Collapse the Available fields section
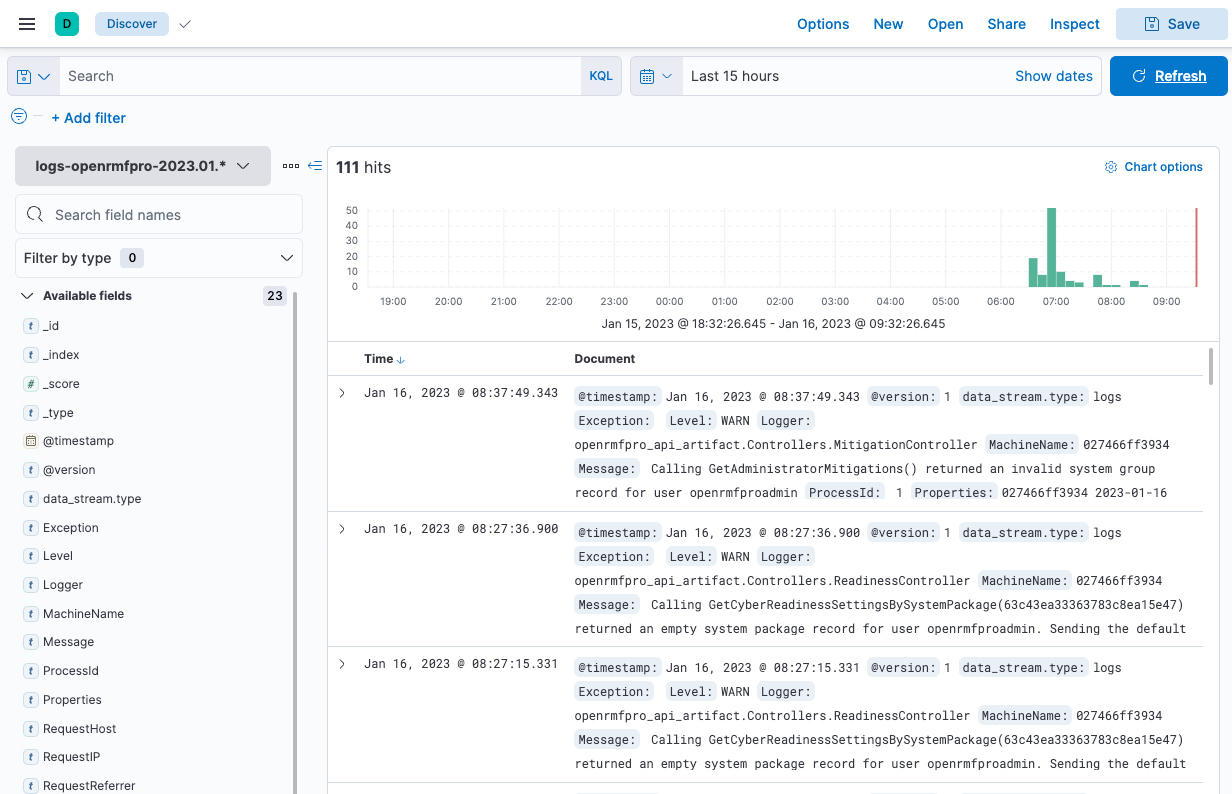Screen dimensions: 1232x794 (26, 296)
